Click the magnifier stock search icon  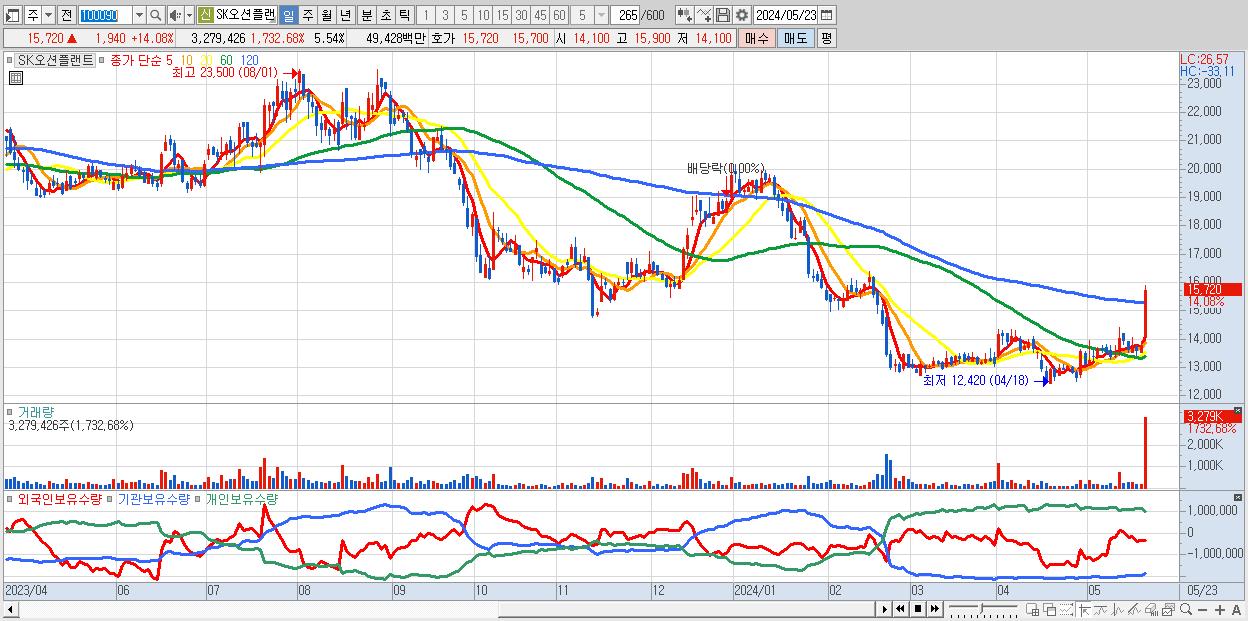156,15
